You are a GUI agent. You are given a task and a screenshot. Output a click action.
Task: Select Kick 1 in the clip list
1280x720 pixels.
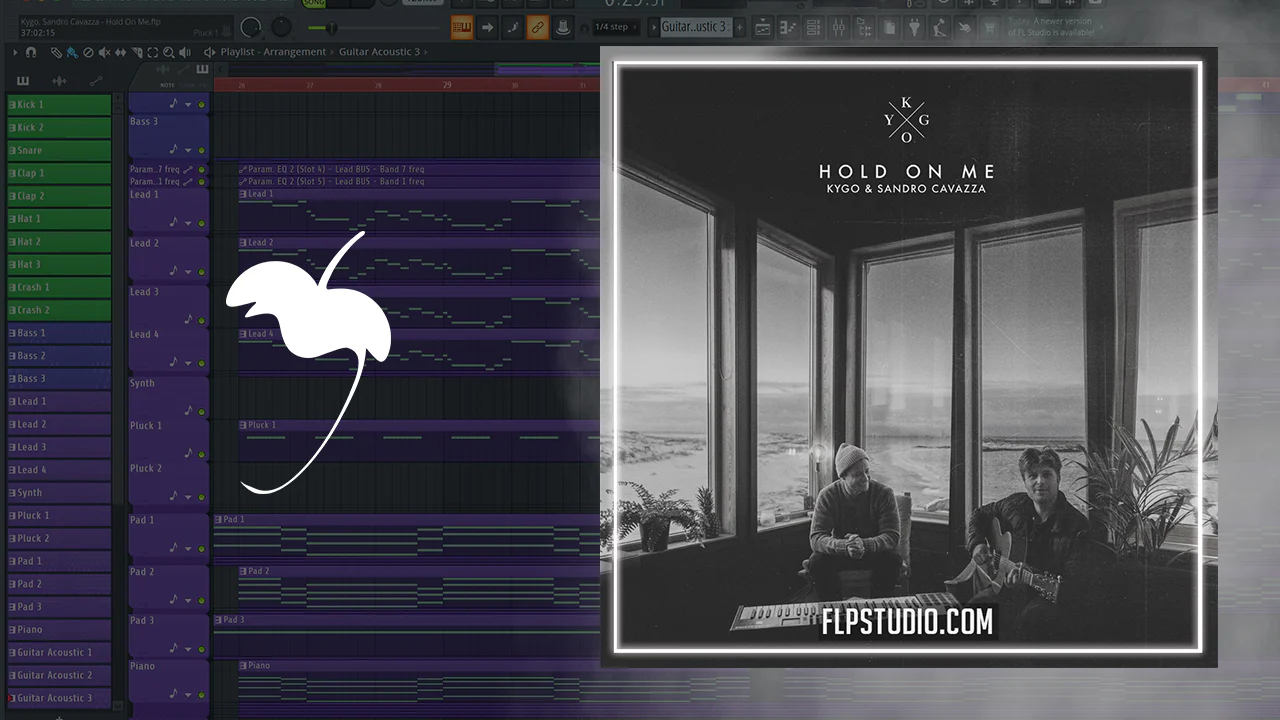click(x=59, y=104)
